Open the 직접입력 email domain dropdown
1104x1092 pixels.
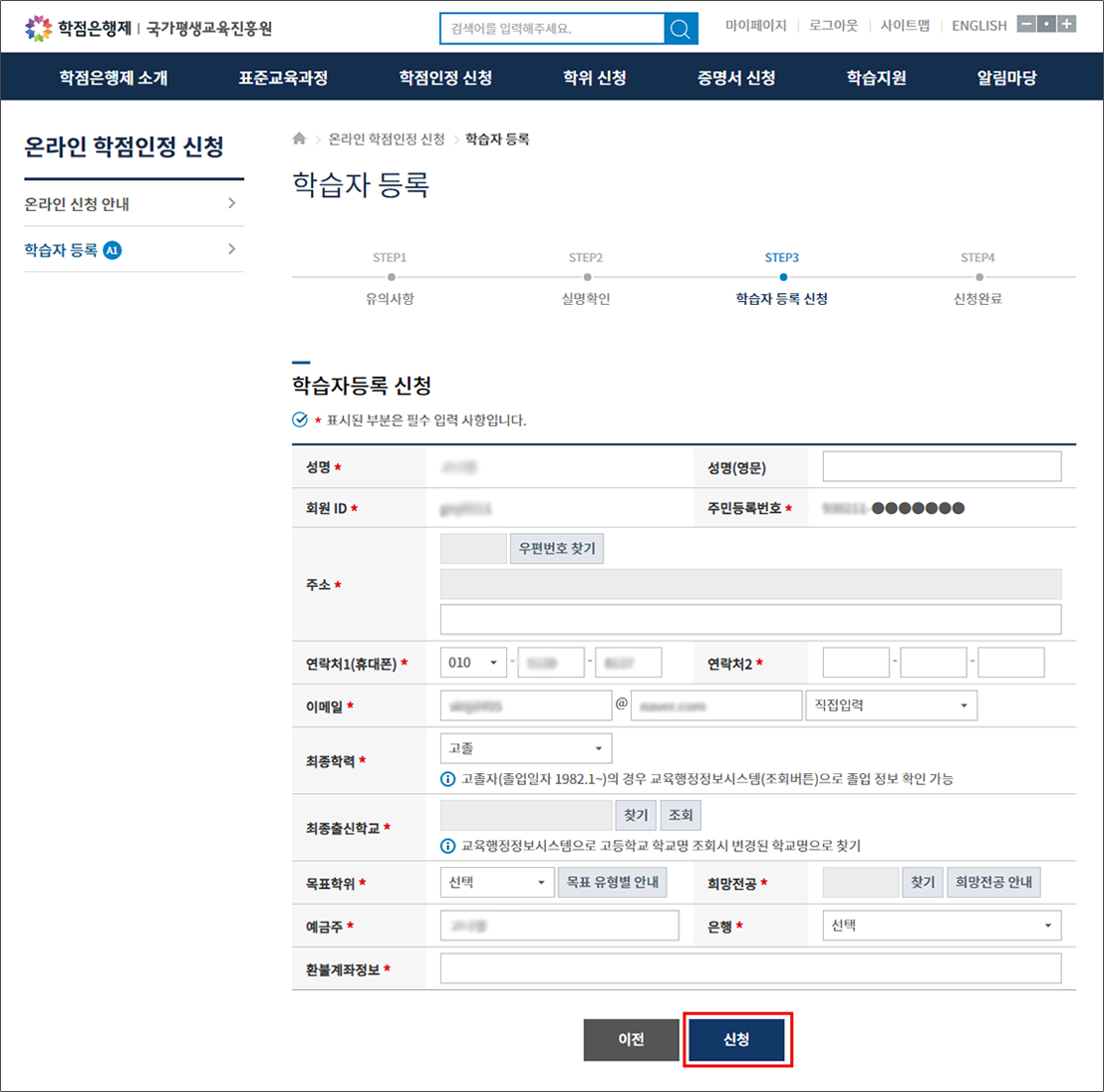coord(890,705)
